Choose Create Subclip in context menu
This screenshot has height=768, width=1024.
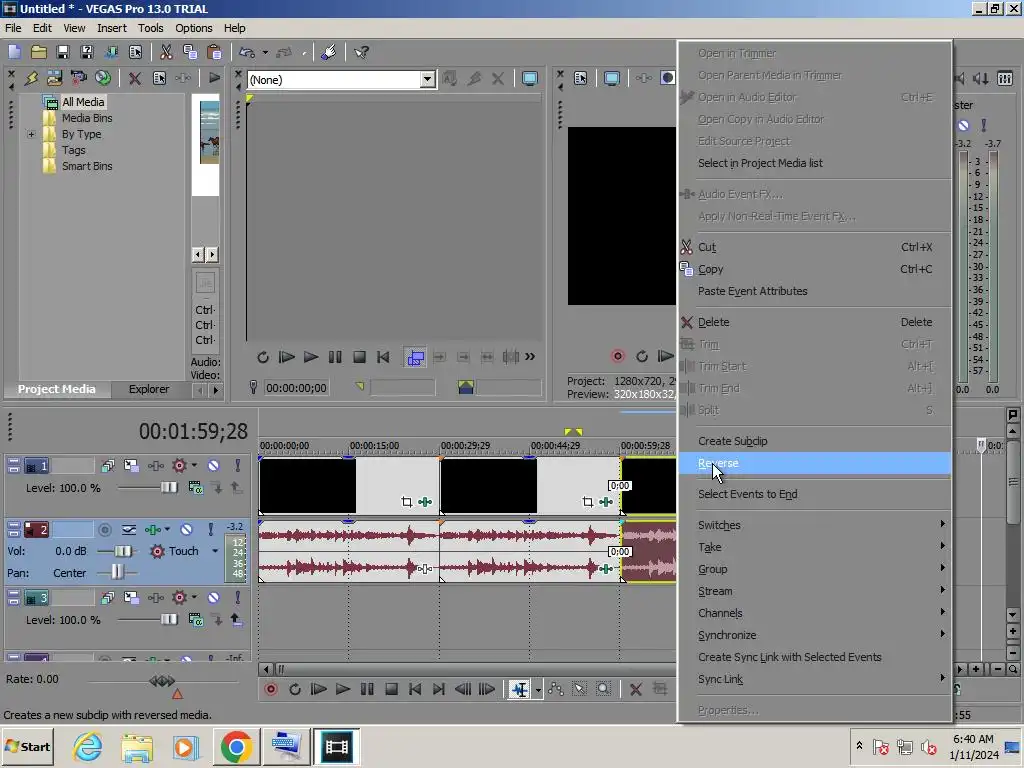814,441
